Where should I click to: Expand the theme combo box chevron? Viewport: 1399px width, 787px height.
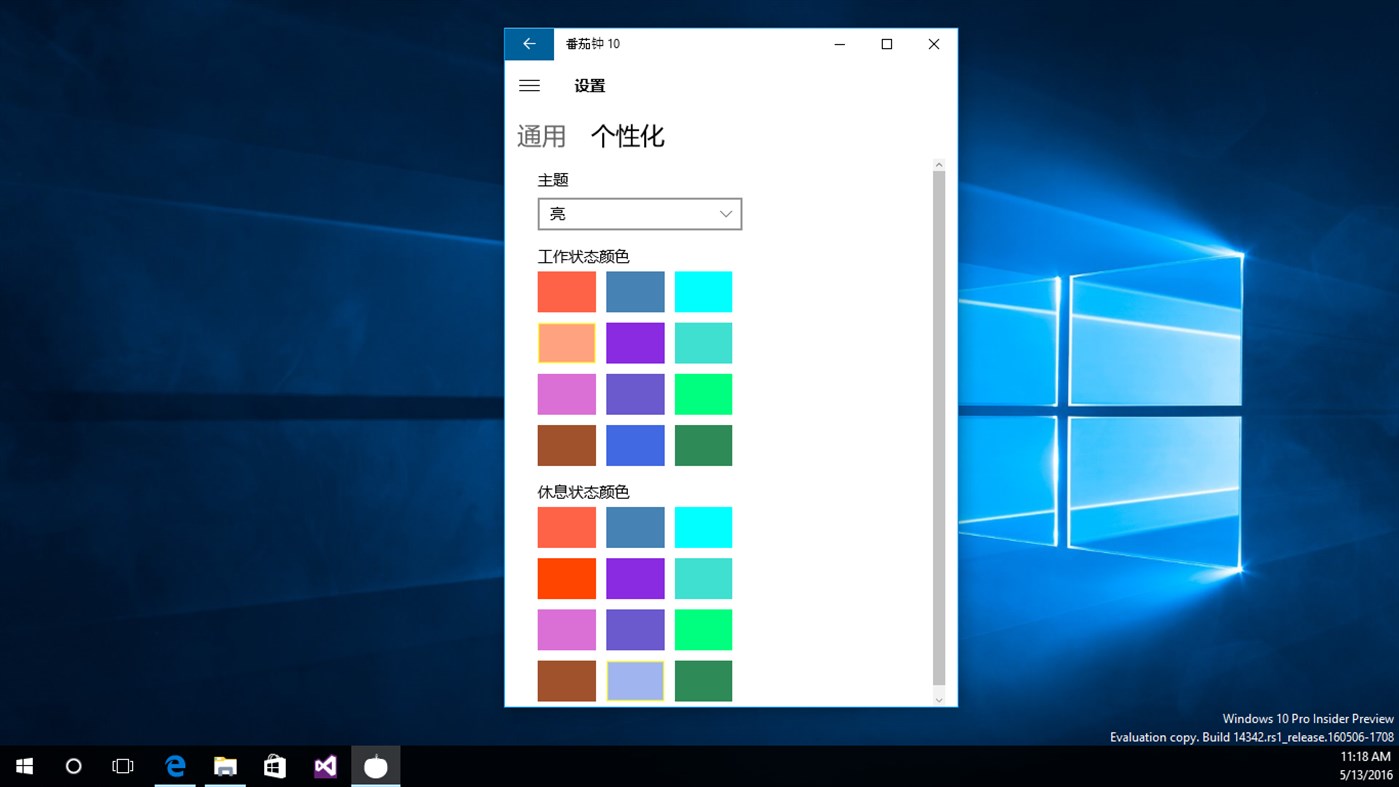coord(723,213)
